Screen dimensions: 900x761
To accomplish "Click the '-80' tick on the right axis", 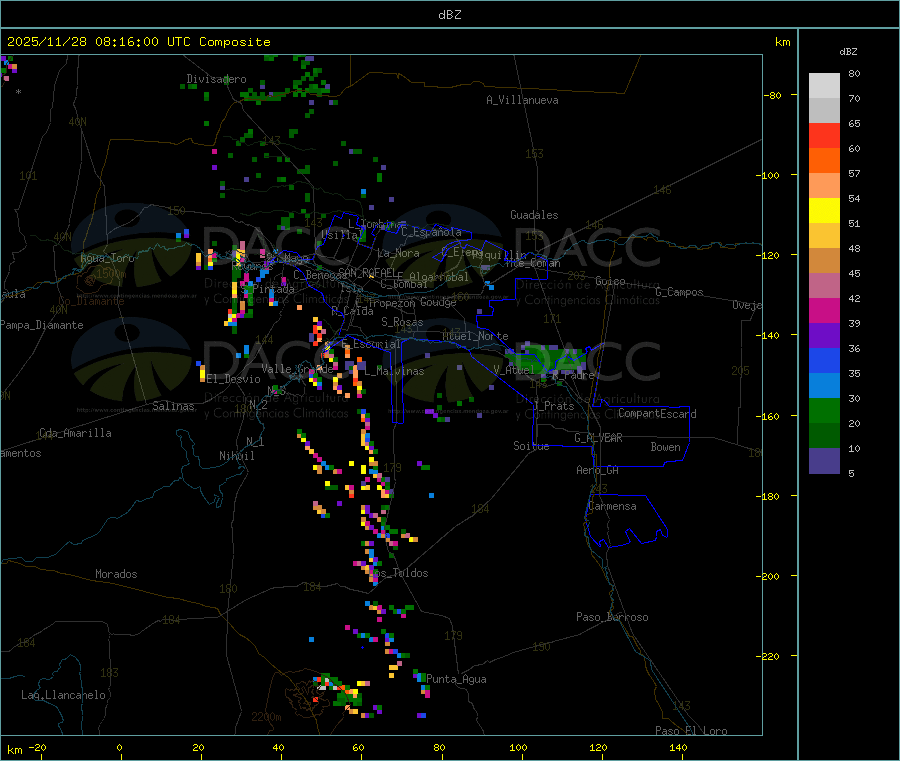I will point(773,95).
